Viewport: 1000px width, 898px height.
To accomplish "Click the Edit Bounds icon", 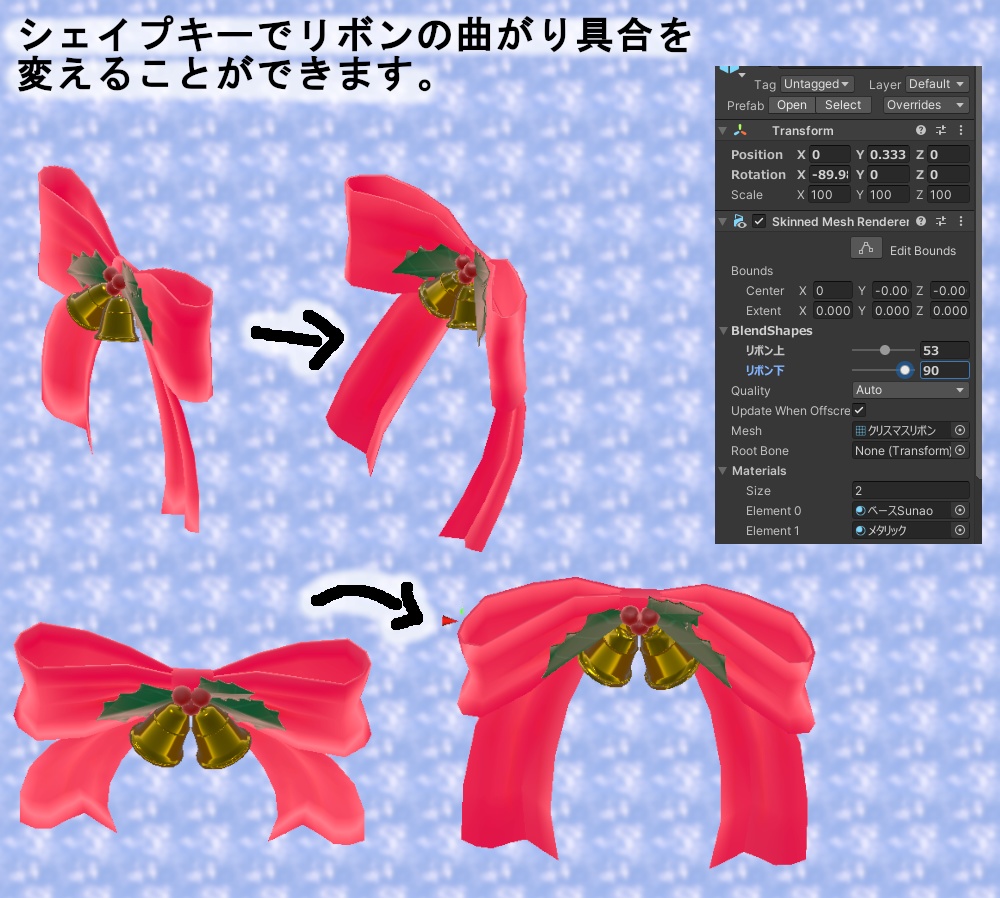I will click(866, 249).
